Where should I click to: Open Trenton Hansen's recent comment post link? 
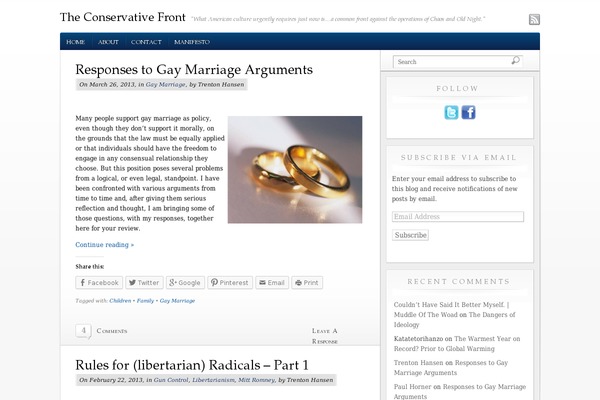coord(451,368)
